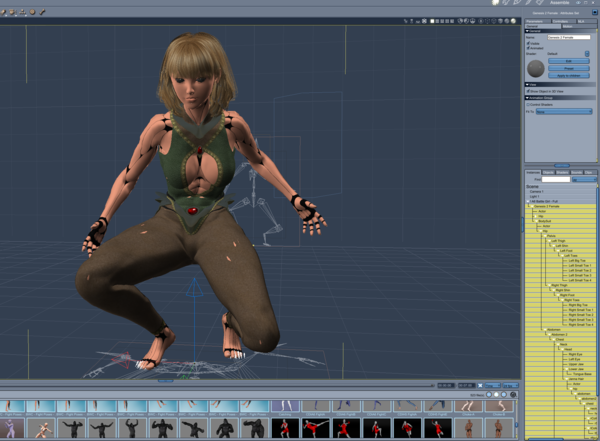Pick the purple figure pose thumbnail
This screenshot has width=600, height=441.
click(x=11, y=428)
